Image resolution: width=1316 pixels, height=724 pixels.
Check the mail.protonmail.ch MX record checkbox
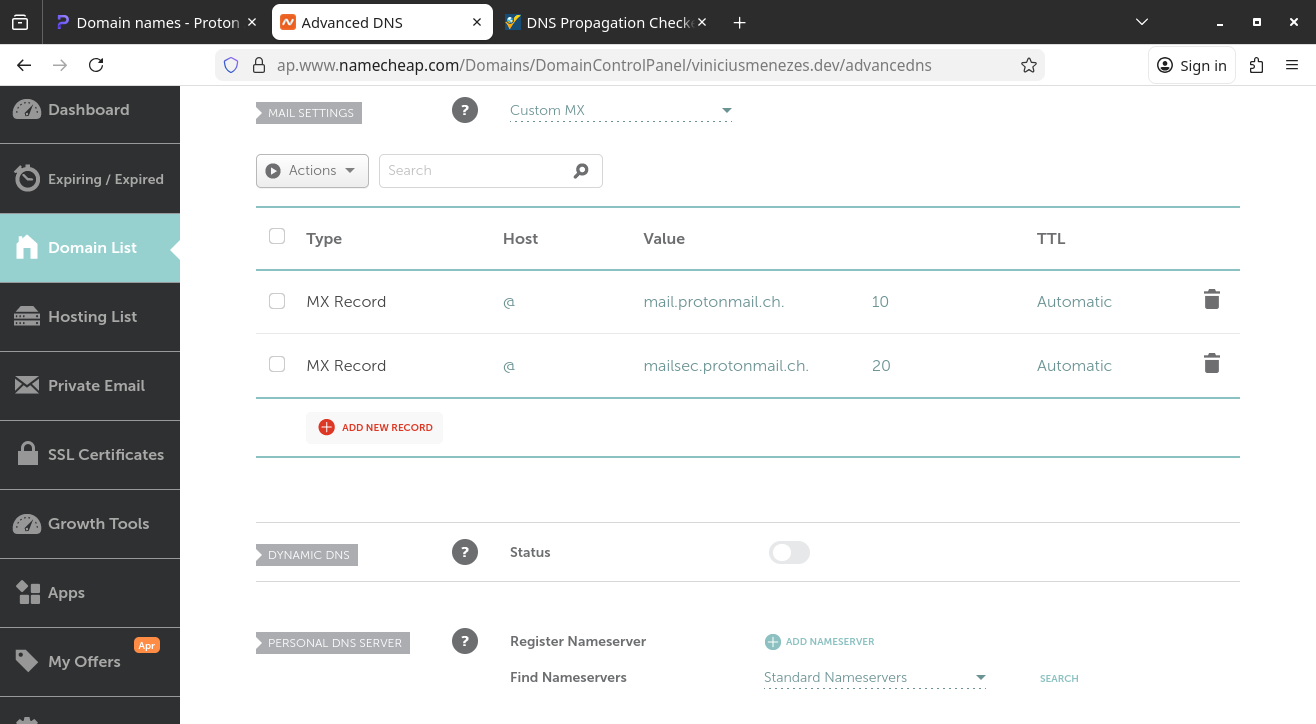[x=277, y=301]
